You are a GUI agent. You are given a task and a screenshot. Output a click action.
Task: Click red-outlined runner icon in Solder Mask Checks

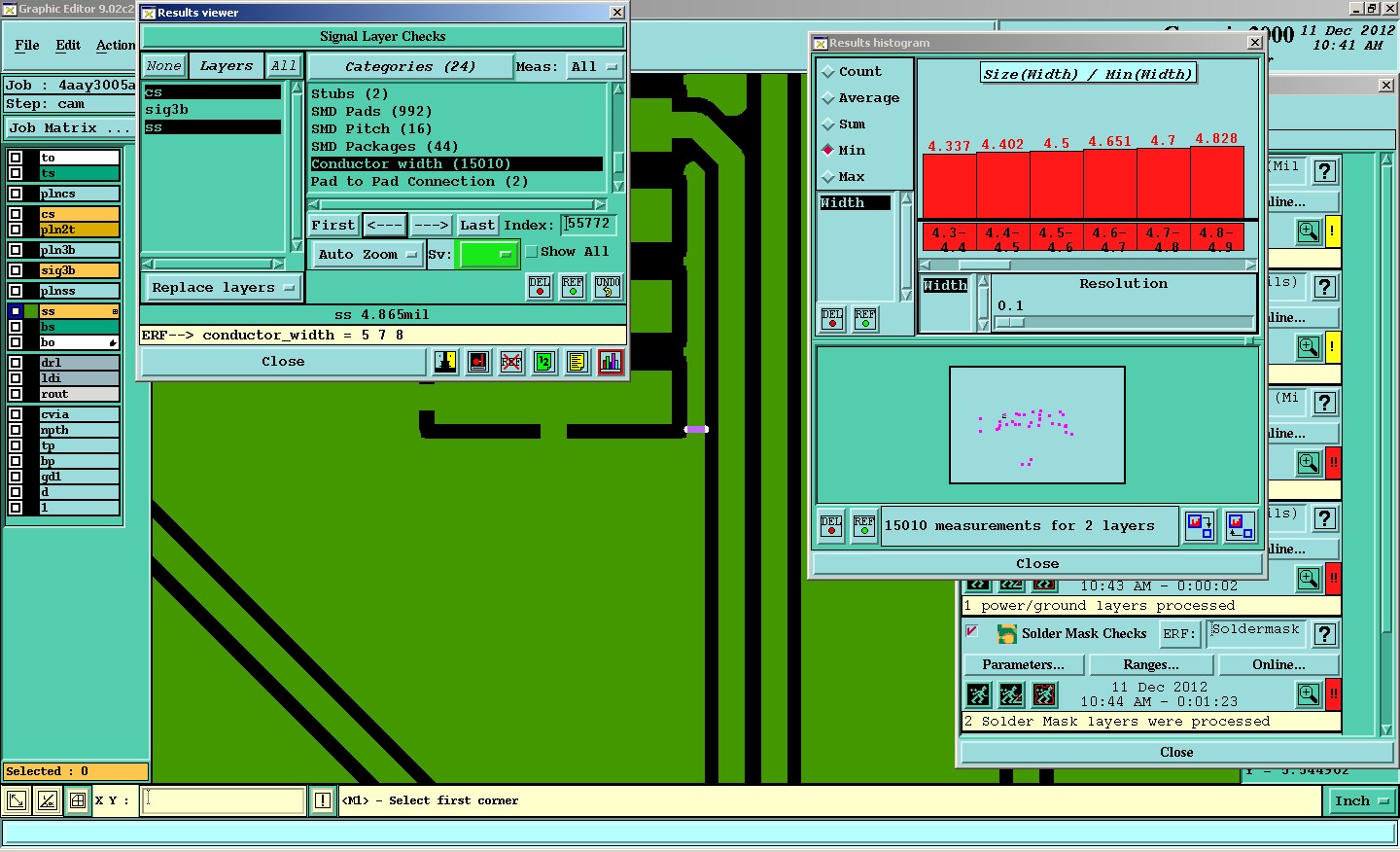click(1045, 694)
